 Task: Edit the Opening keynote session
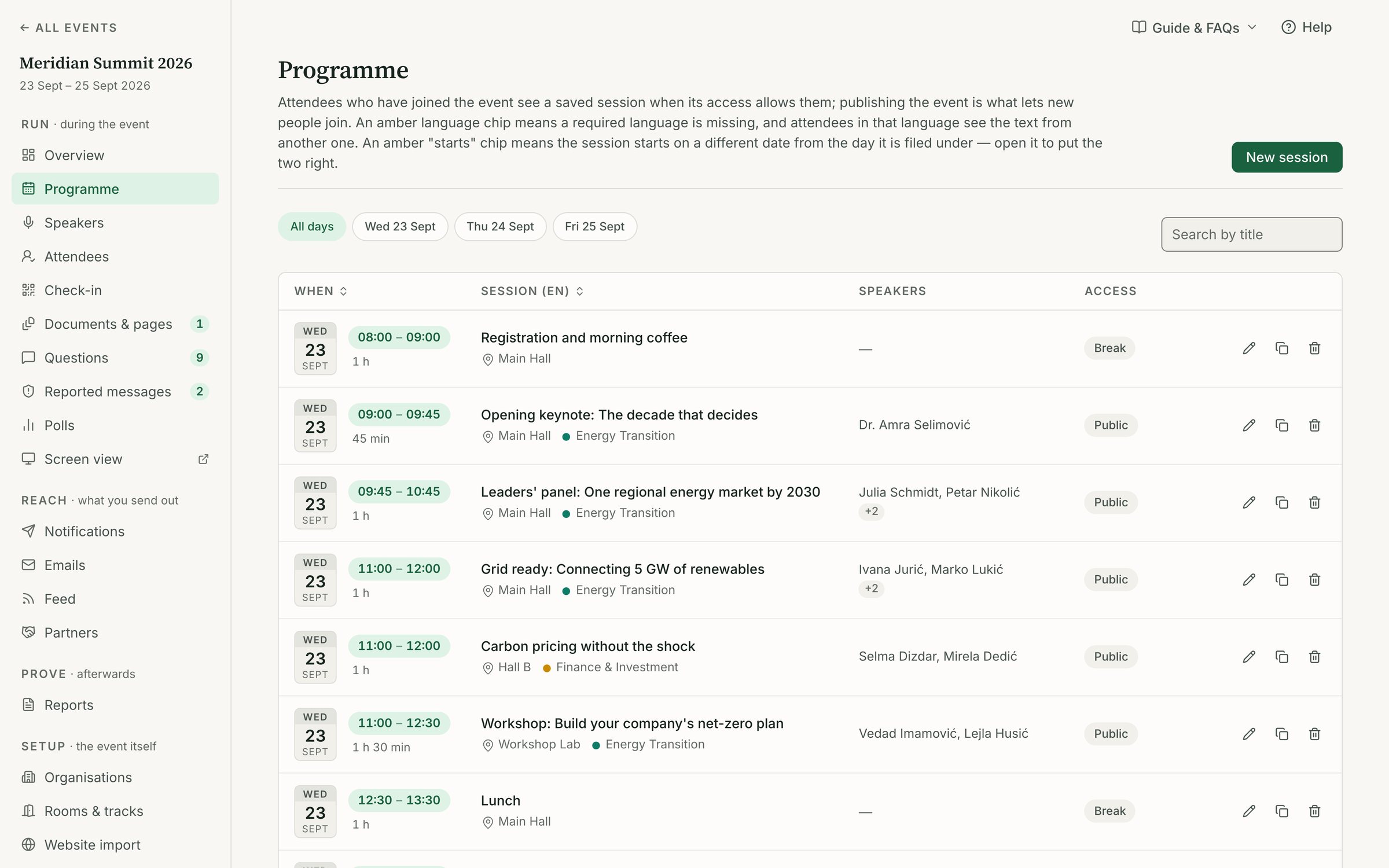(x=1249, y=425)
